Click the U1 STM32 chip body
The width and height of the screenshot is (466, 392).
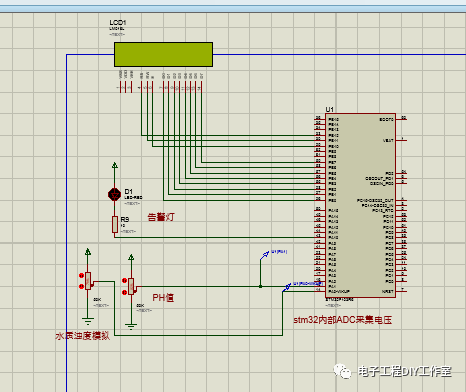point(360,205)
